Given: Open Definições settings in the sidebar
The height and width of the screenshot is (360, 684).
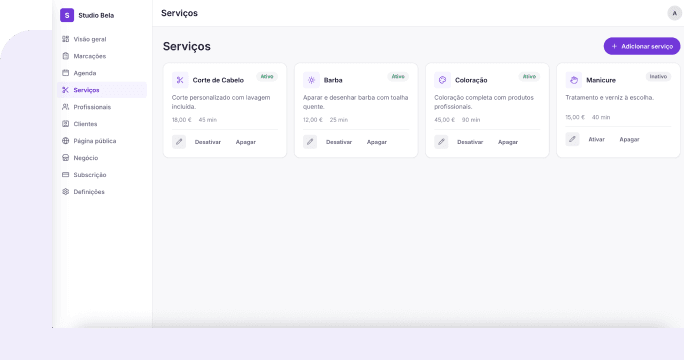Looking at the screenshot, I should (102, 192).
